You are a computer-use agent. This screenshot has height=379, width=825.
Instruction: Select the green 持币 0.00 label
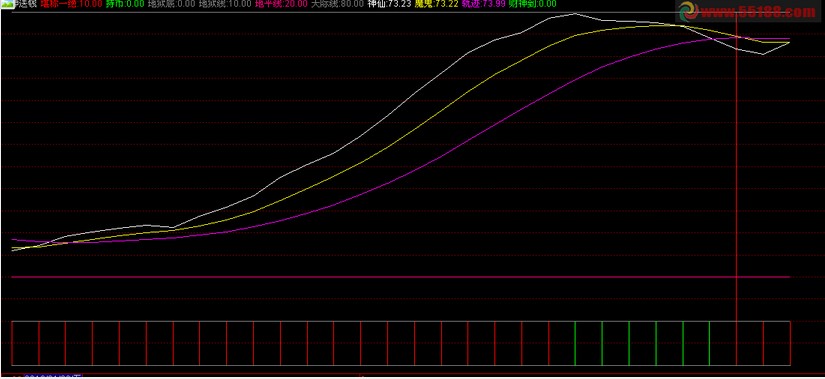[x=125, y=4]
